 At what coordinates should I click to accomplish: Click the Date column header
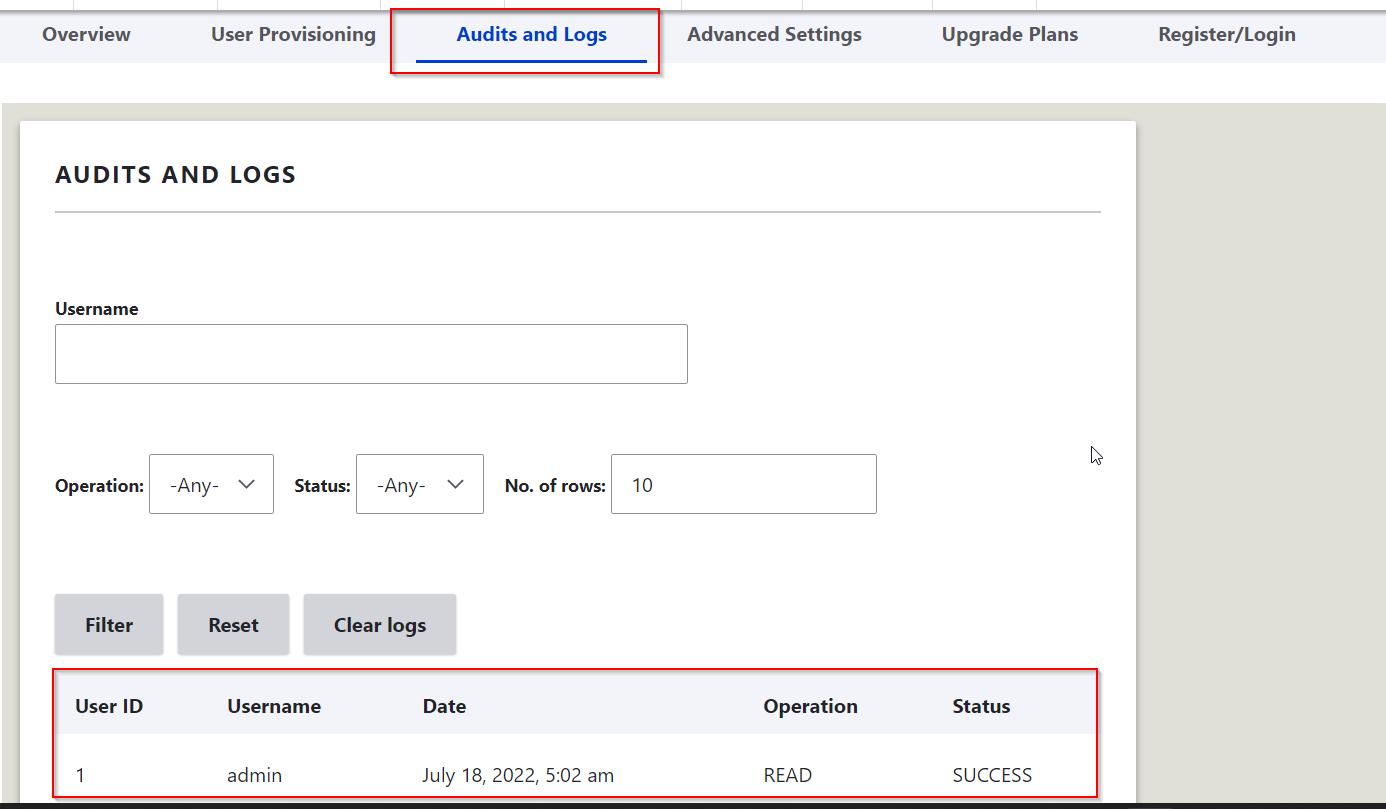click(444, 705)
